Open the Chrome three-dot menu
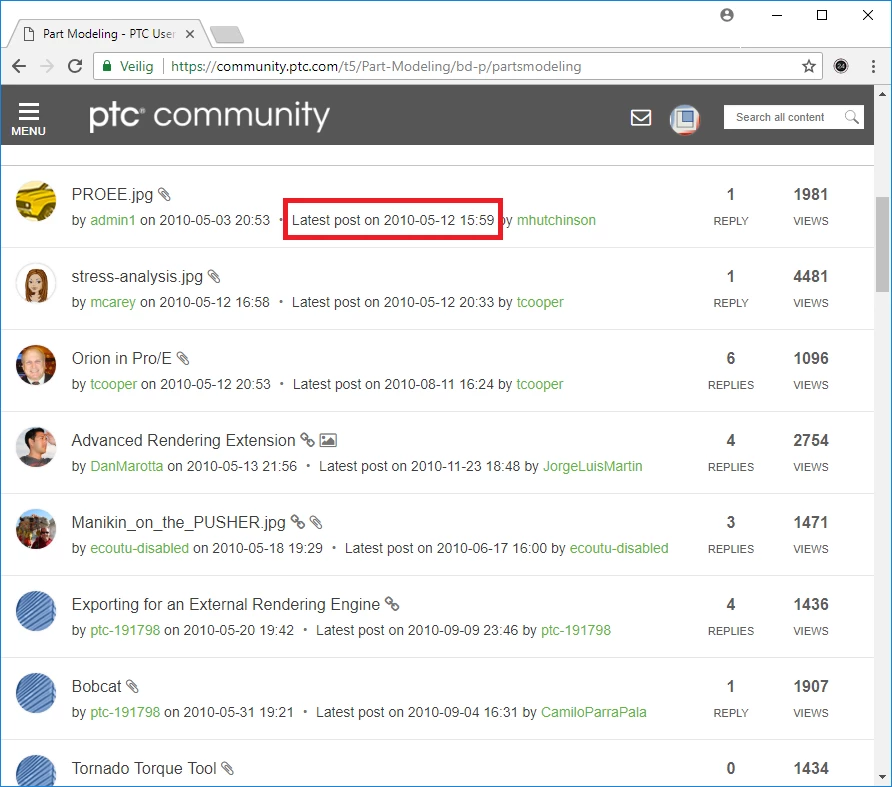This screenshot has width=892, height=787. click(x=873, y=66)
